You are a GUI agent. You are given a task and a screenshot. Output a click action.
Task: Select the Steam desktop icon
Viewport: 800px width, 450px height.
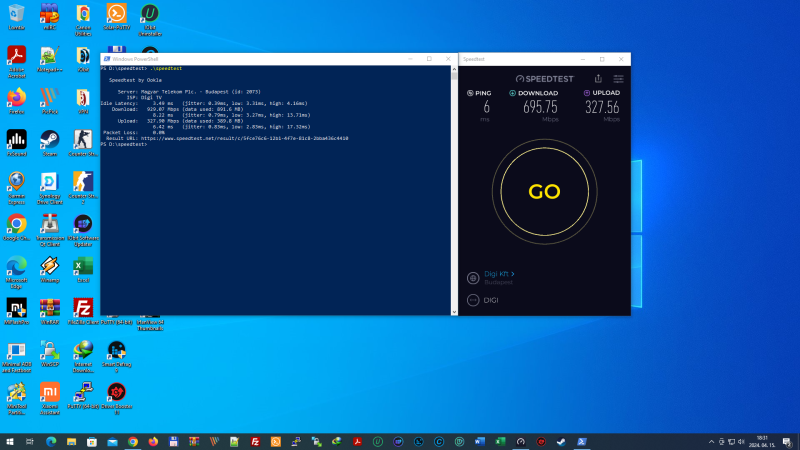(x=49, y=143)
